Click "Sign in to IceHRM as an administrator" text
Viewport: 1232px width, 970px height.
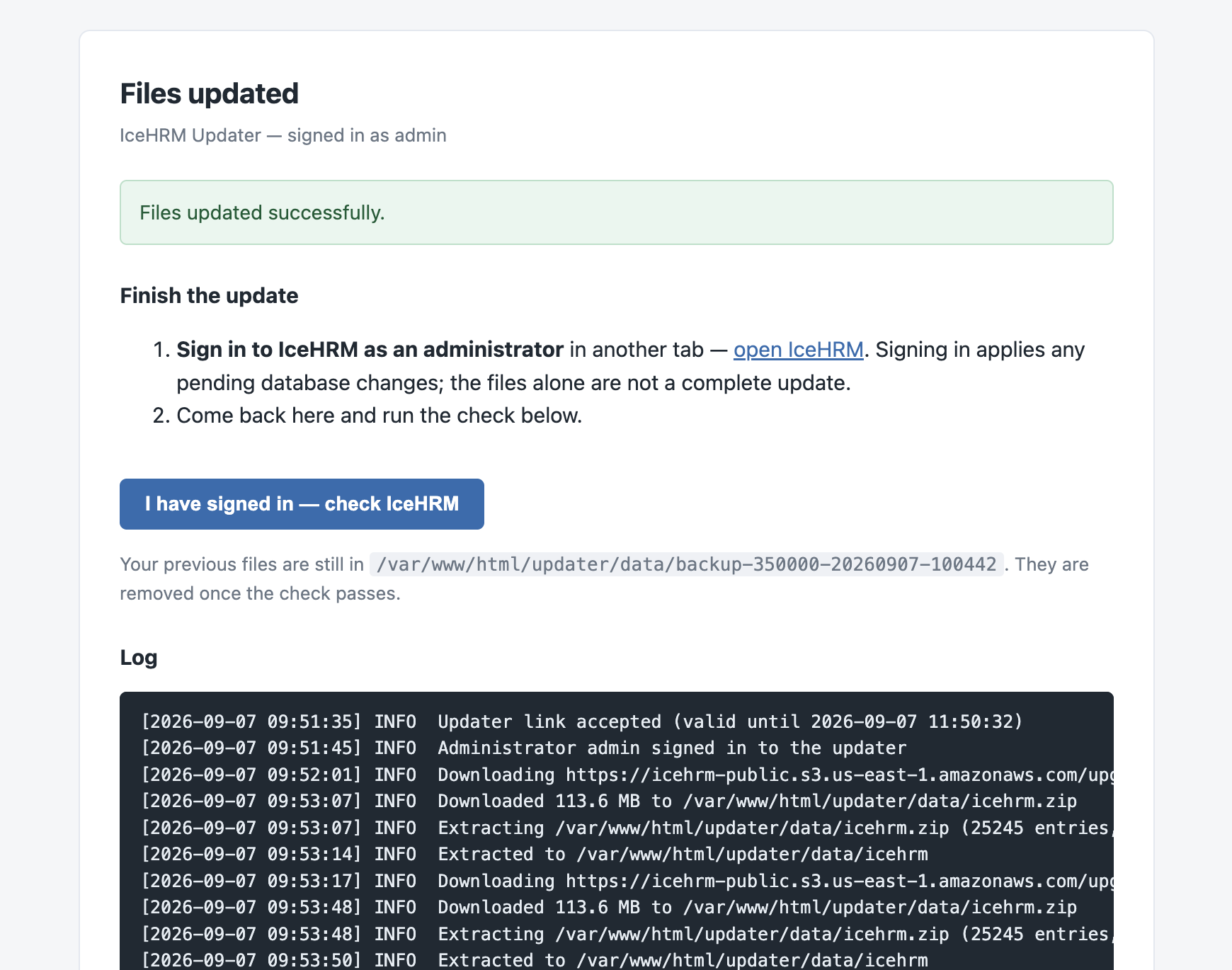(370, 350)
